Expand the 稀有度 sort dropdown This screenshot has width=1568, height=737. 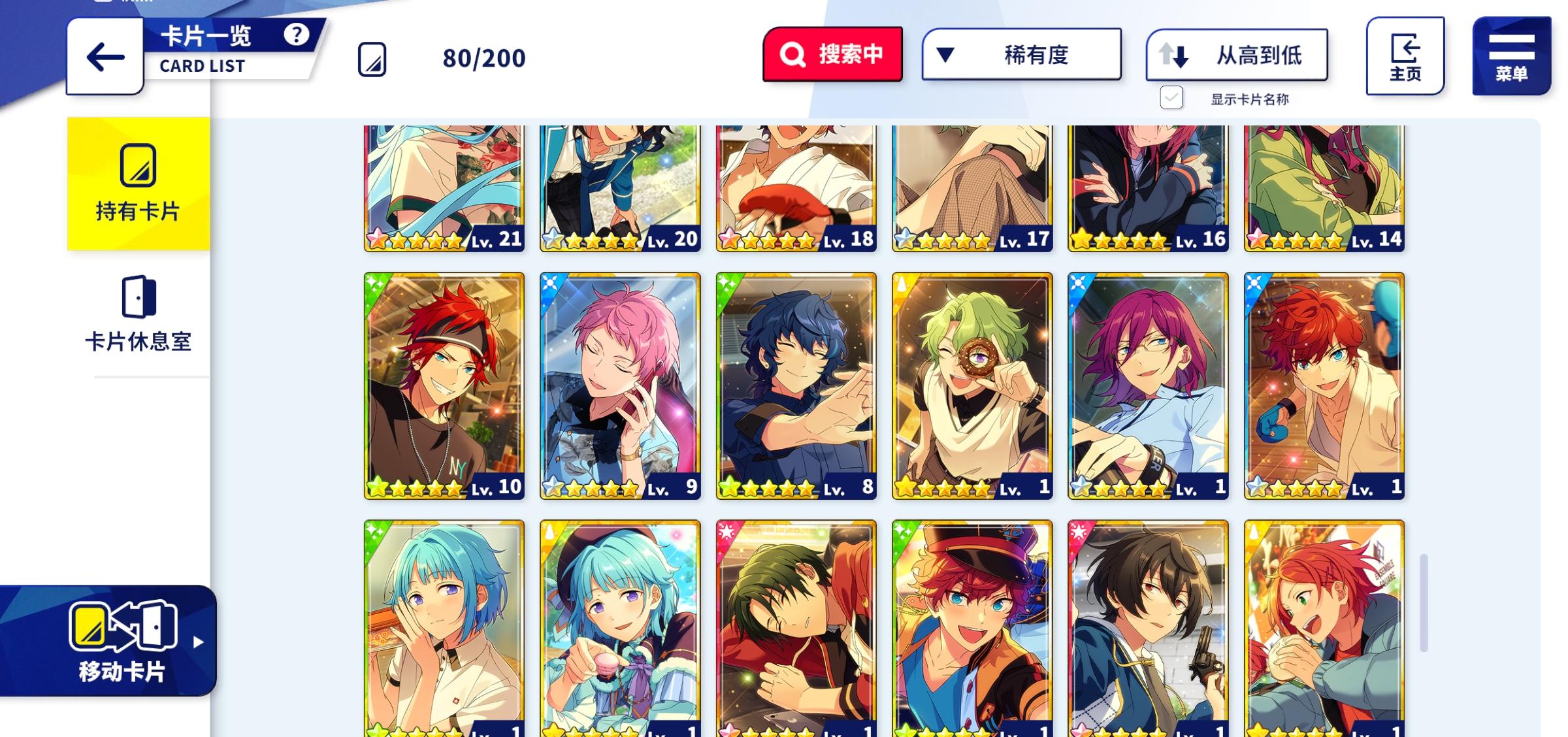[x=1022, y=55]
